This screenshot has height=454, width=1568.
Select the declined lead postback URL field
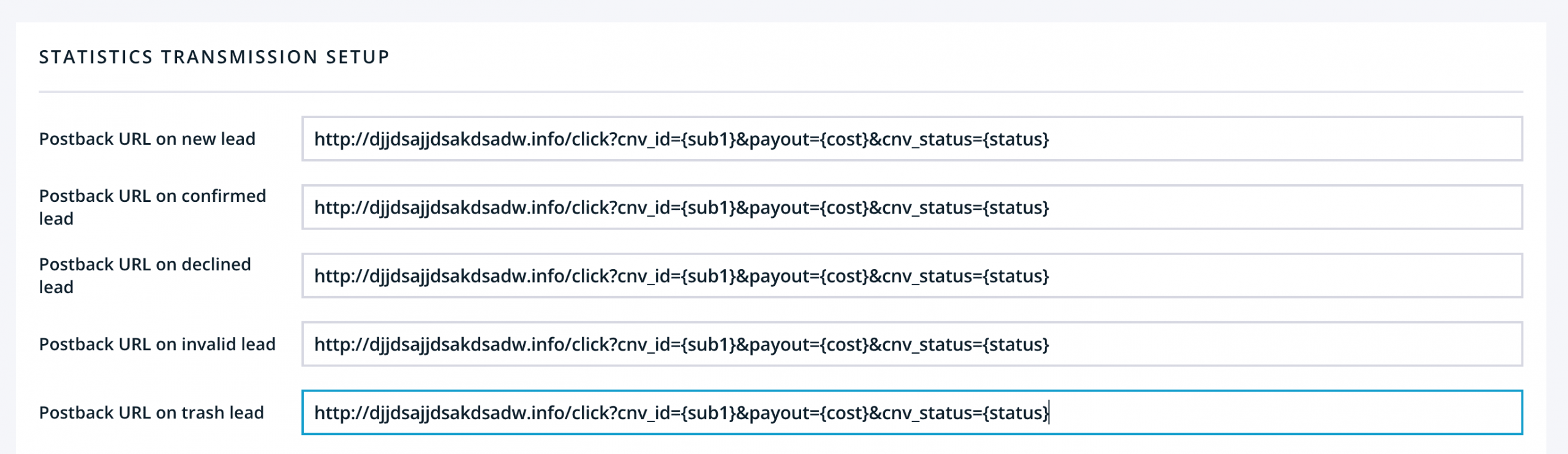click(911, 276)
